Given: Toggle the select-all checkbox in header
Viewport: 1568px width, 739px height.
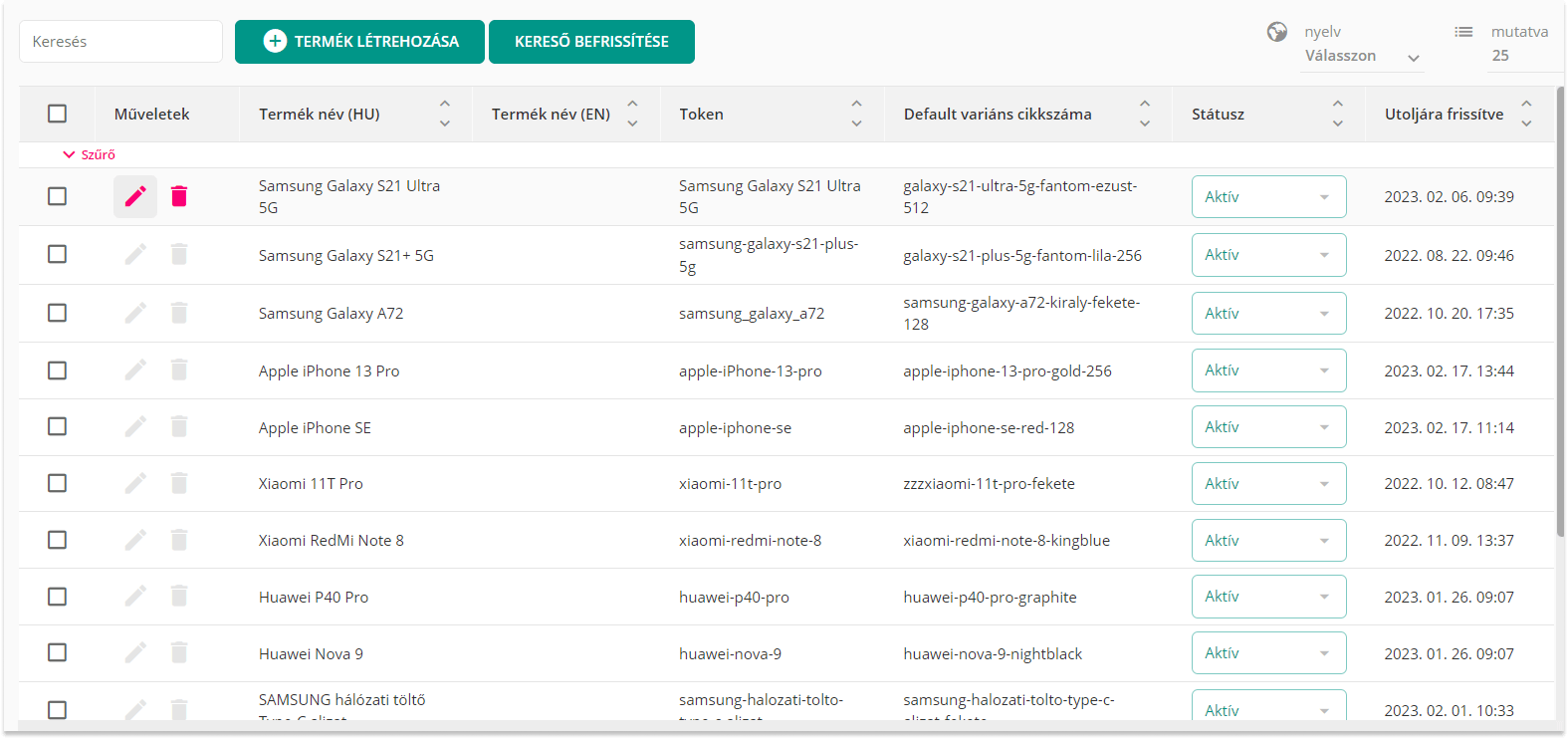Looking at the screenshot, I should 58,114.
